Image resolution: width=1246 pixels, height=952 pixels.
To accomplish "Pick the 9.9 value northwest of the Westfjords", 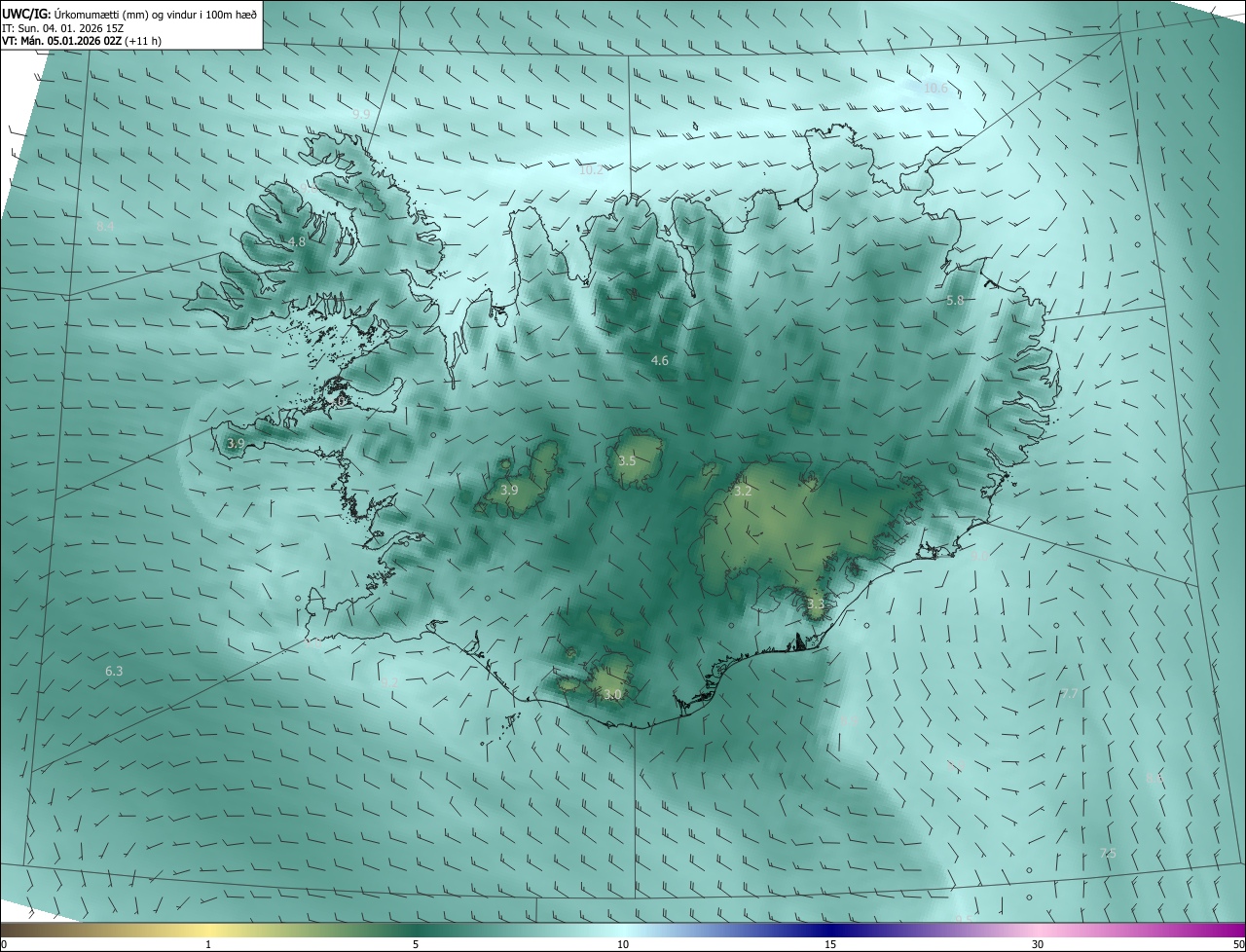I will coord(361,114).
